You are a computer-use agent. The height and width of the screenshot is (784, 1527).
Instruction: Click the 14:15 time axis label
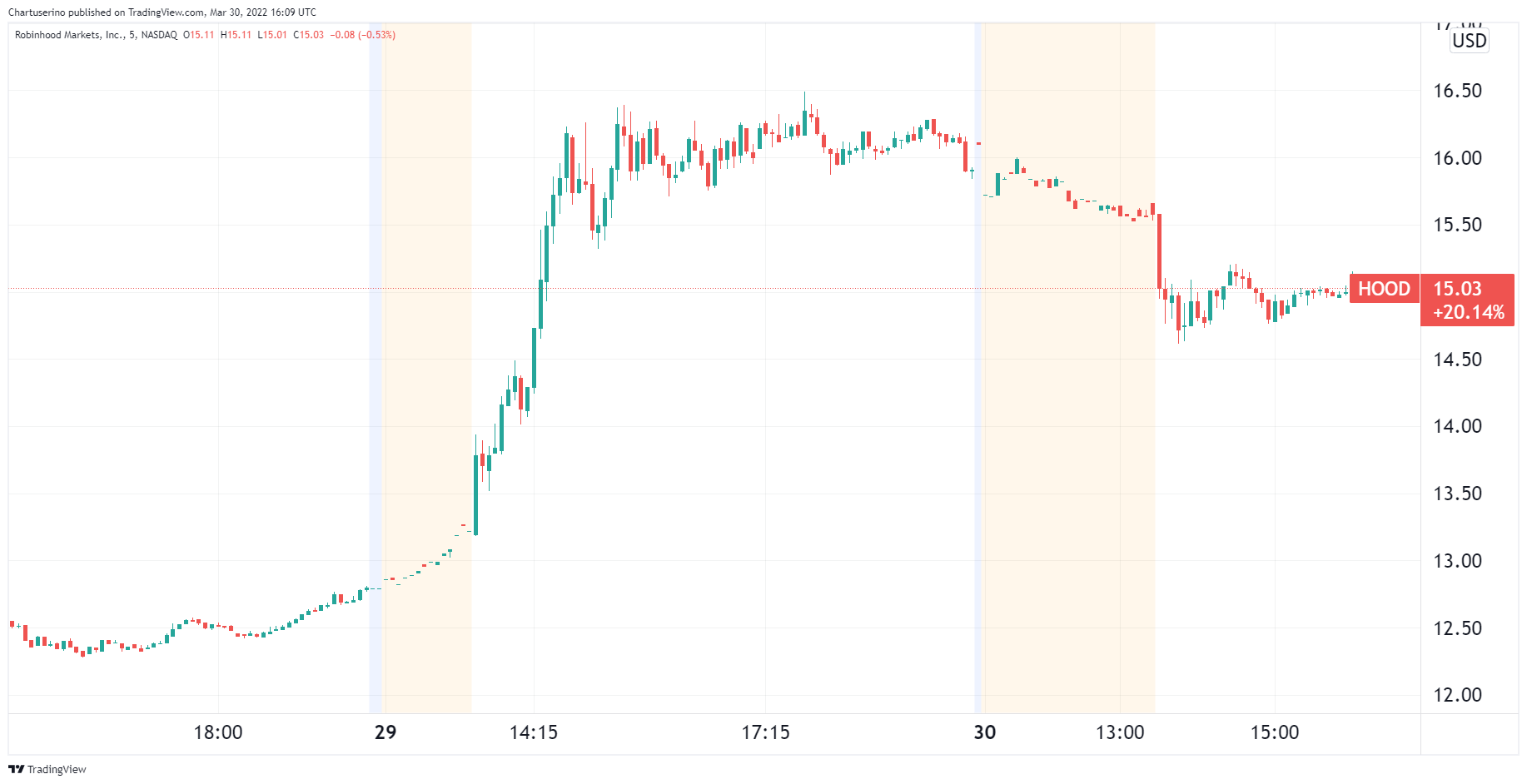pyautogui.click(x=534, y=732)
